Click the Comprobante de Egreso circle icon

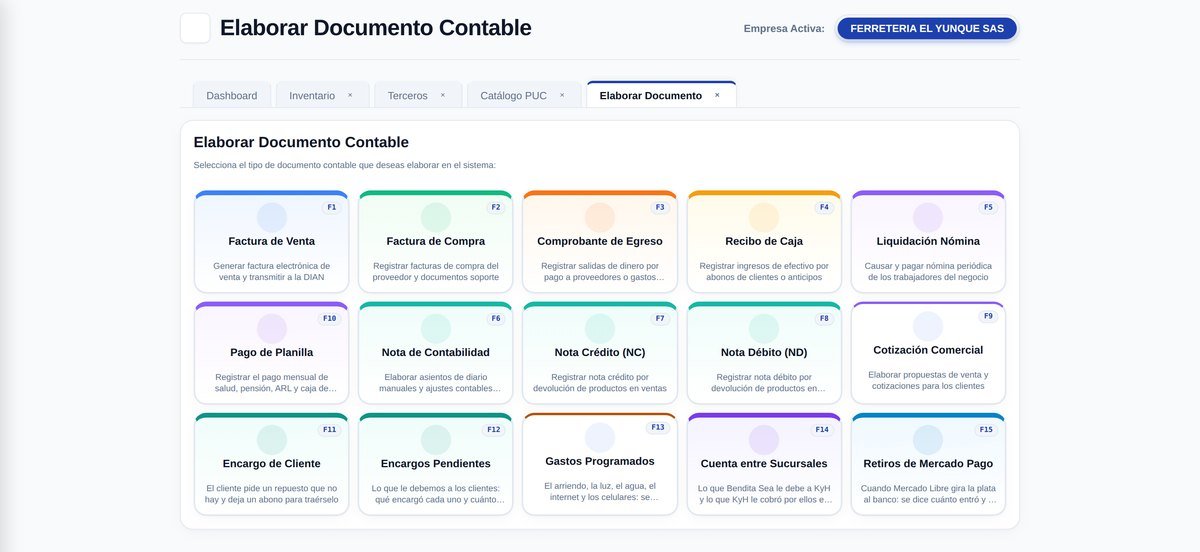tap(600, 217)
